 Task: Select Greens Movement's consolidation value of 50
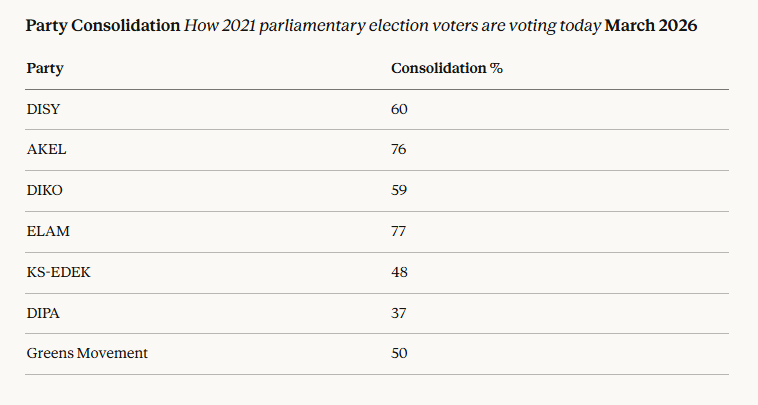click(400, 353)
